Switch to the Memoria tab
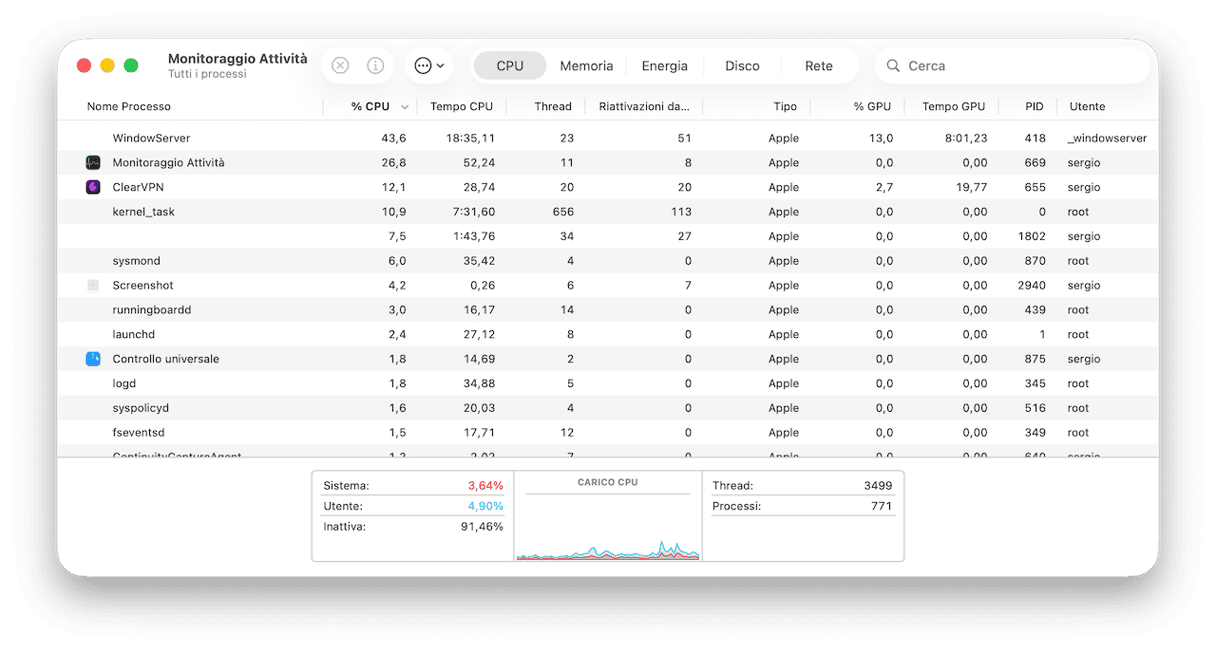Screen dimensions: 1216x652 click(x=586, y=65)
